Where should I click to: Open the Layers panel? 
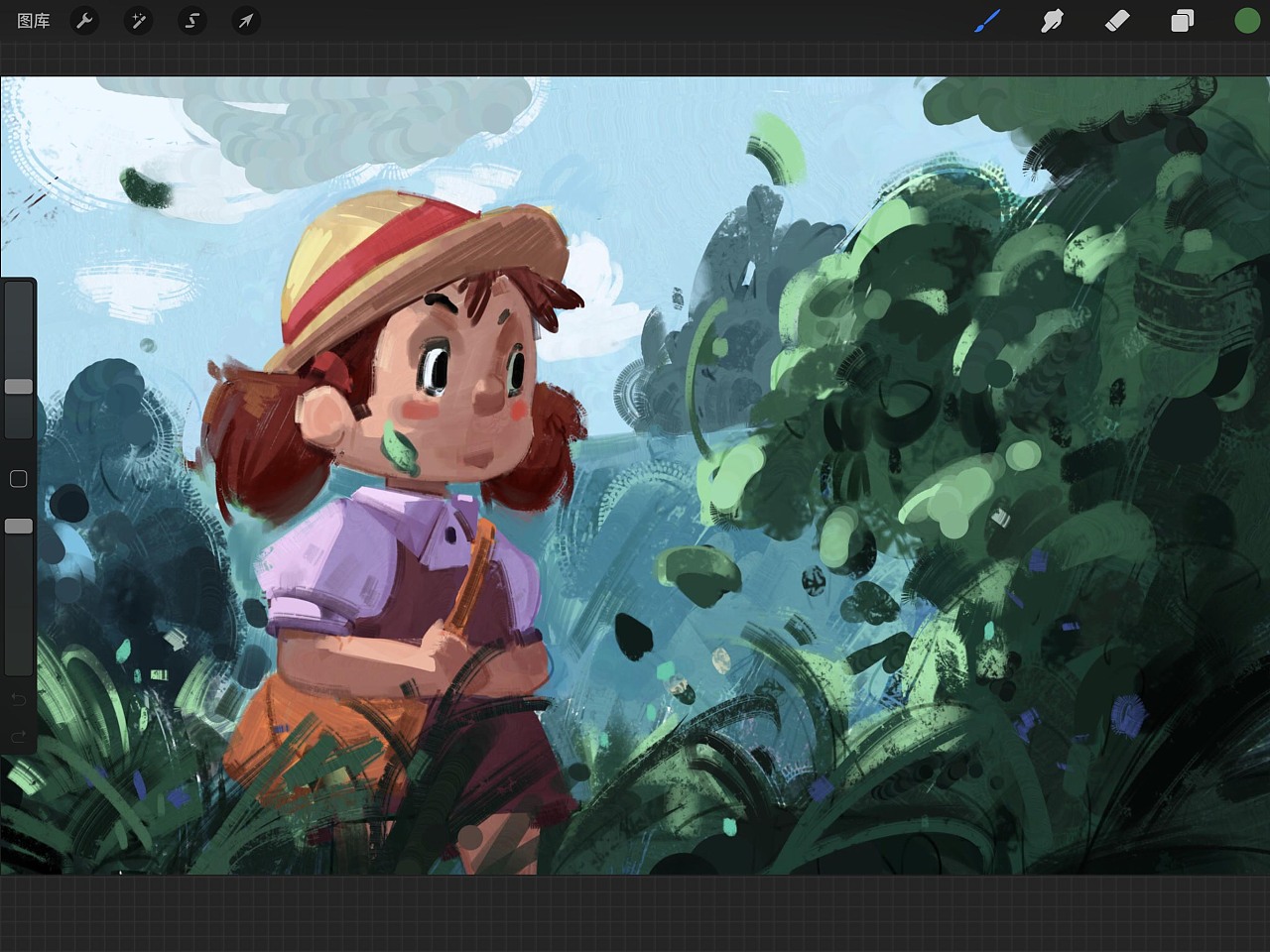(1182, 21)
